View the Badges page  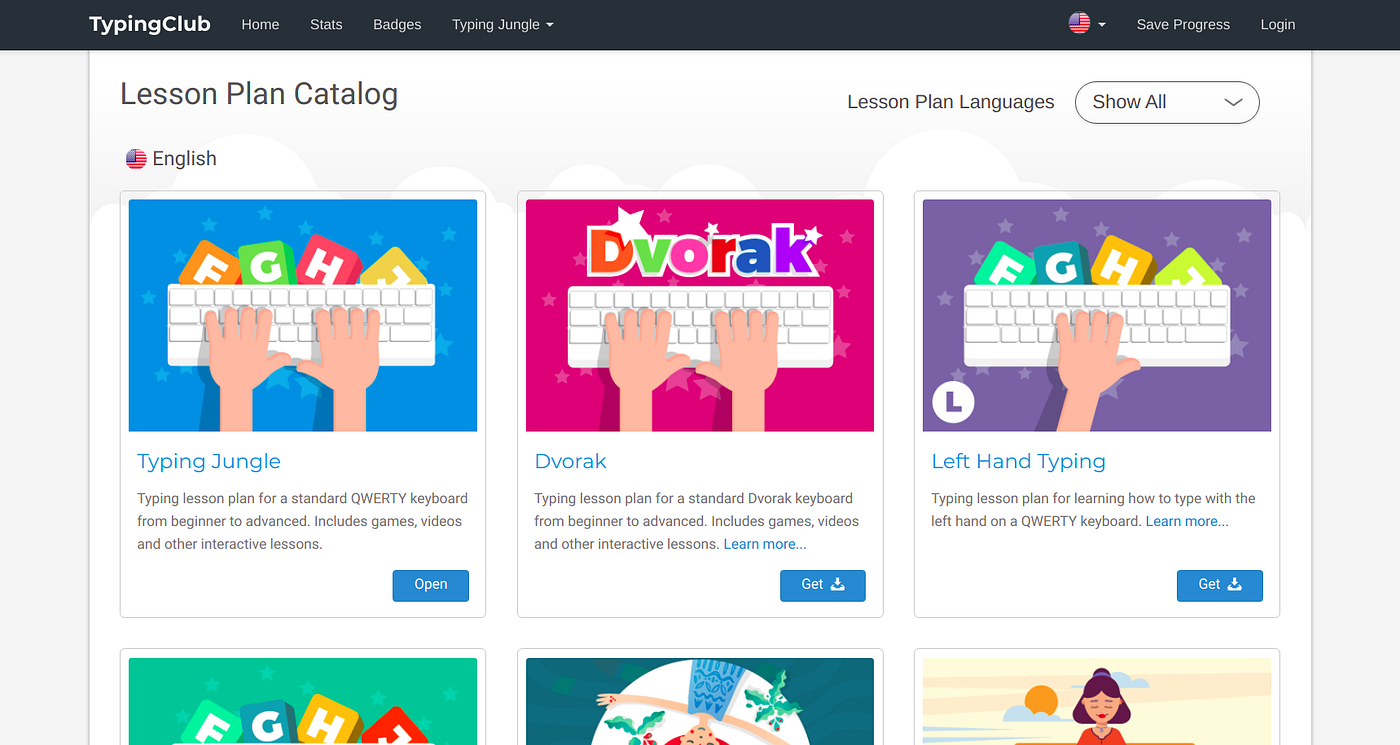click(397, 24)
